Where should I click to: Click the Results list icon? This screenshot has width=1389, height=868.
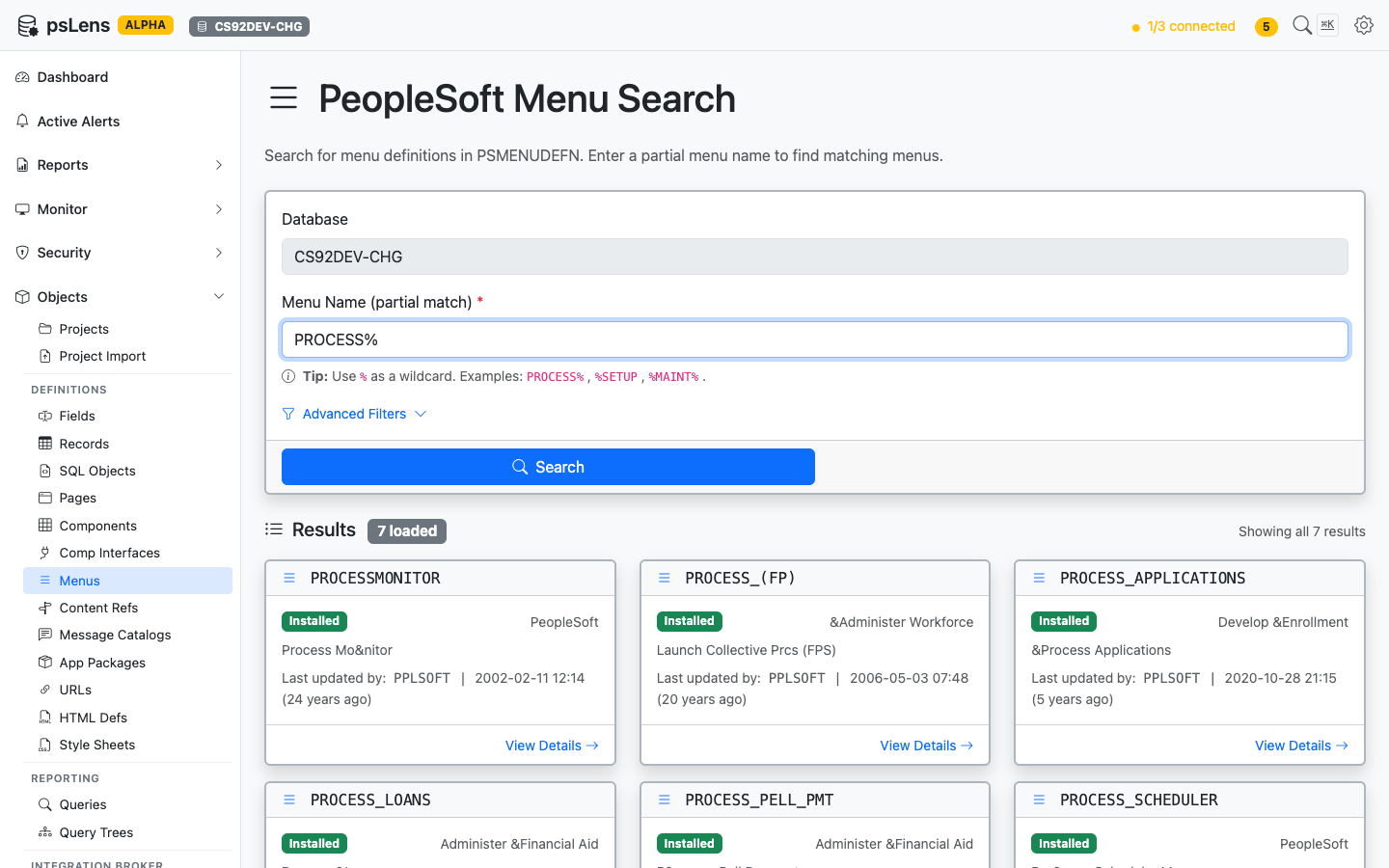274,529
